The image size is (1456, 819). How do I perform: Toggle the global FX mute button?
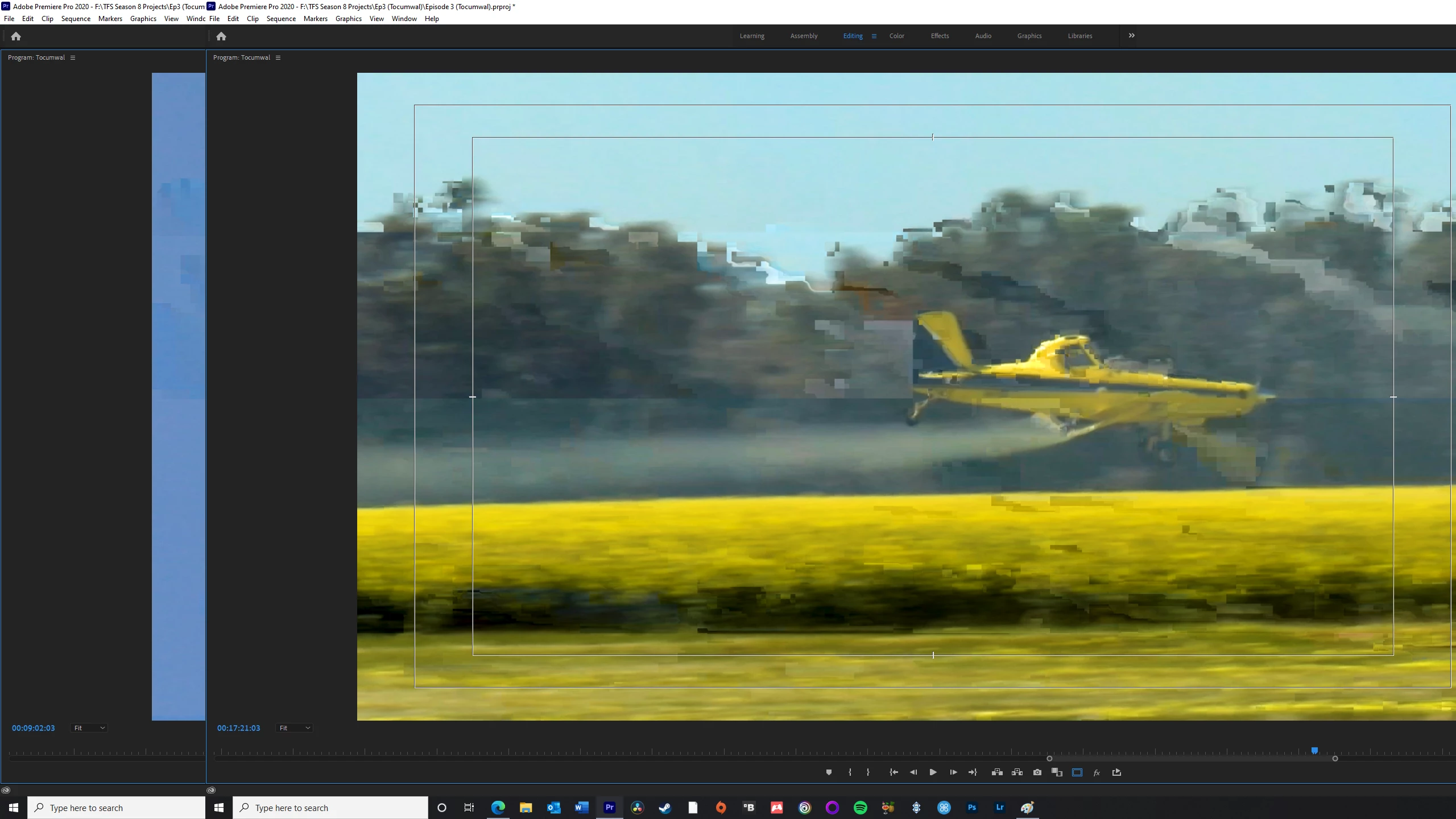coord(1097,772)
